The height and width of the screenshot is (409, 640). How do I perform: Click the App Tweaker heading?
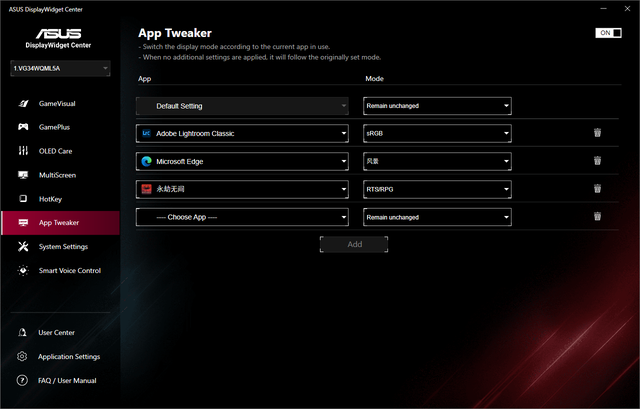[x=175, y=33]
